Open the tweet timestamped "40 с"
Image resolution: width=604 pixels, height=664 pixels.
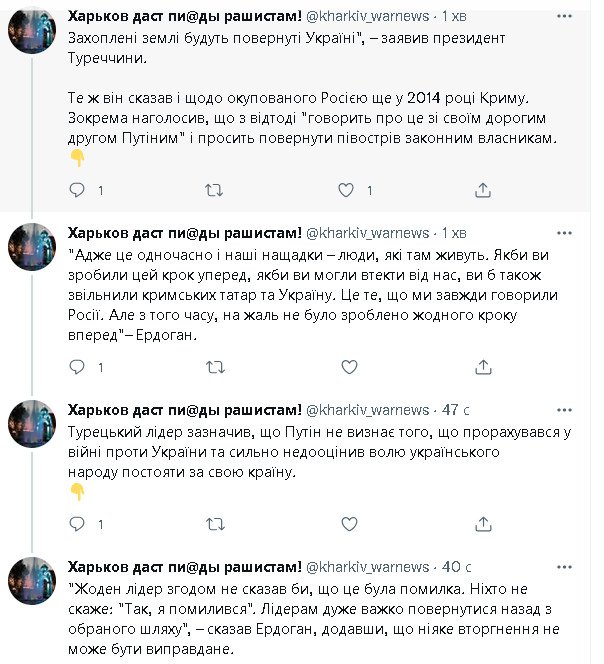point(456,565)
